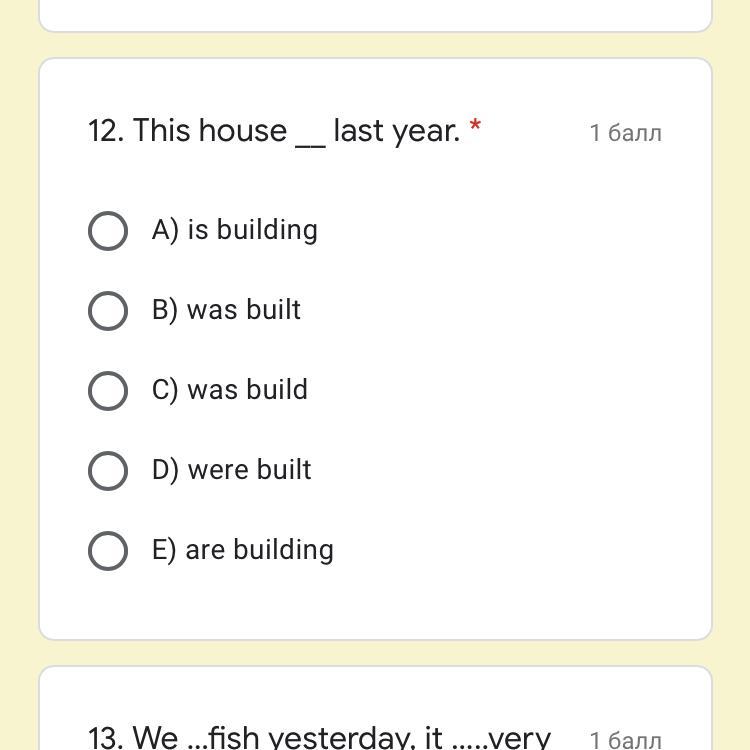Click the red required asterisk
Image resolution: width=750 pixels, height=750 pixels.
click(475, 127)
